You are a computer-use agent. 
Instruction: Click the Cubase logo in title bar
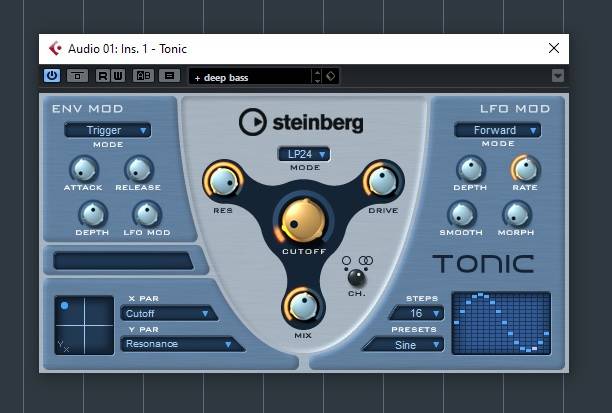point(55,48)
